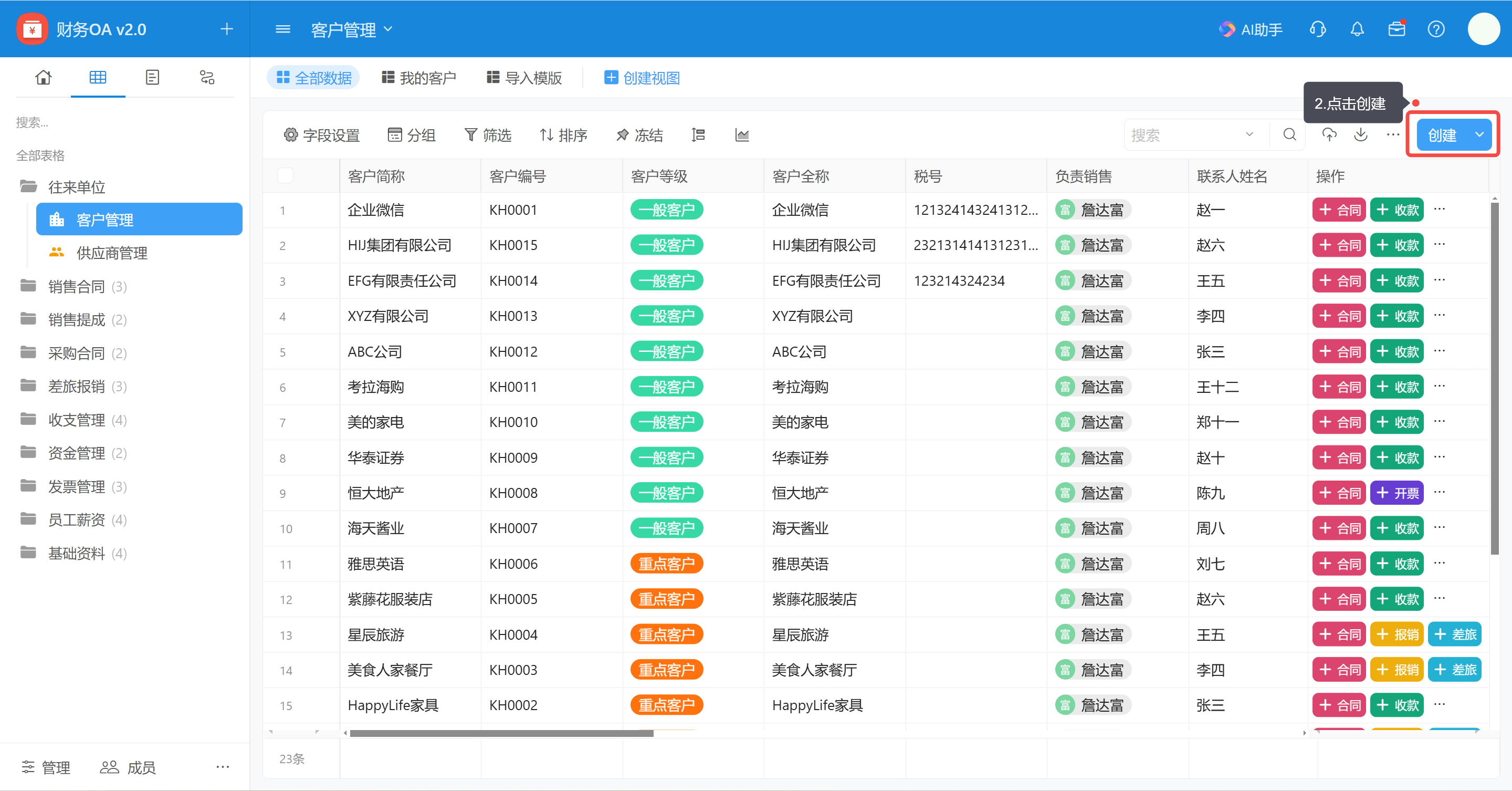Screen dimensions: 1512x791
Task: Click the row height icon
Action: pos(698,135)
